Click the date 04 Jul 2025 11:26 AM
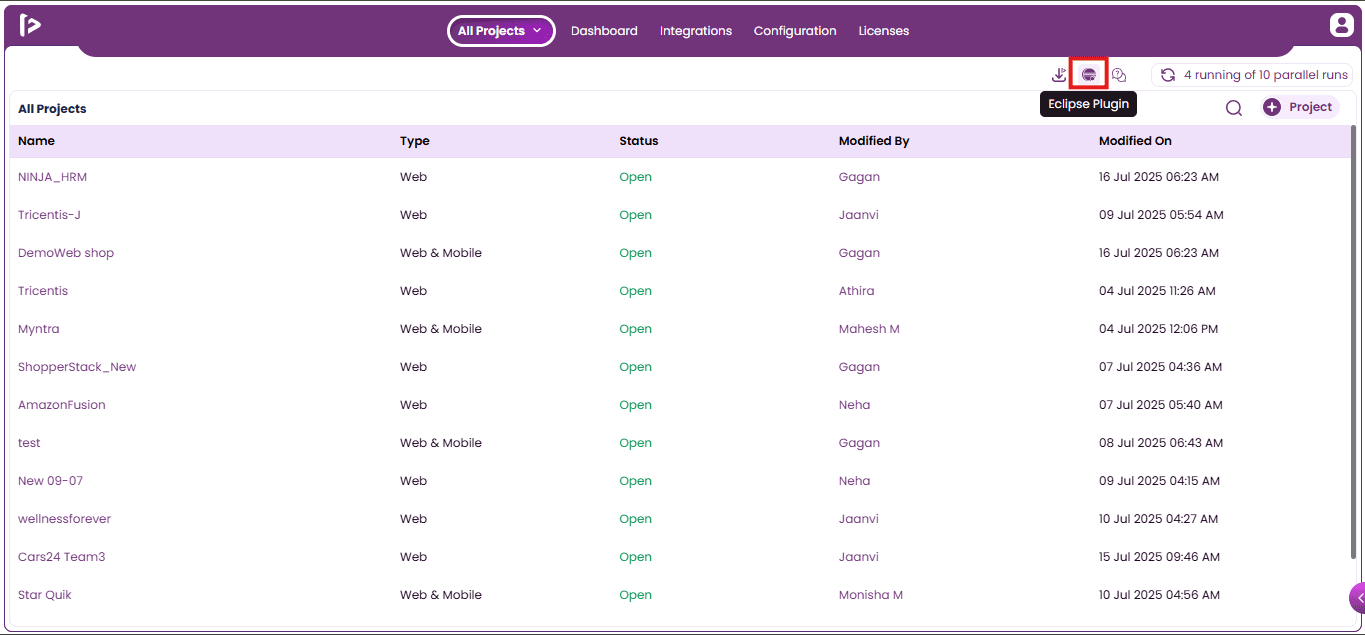 pyautogui.click(x=1157, y=291)
